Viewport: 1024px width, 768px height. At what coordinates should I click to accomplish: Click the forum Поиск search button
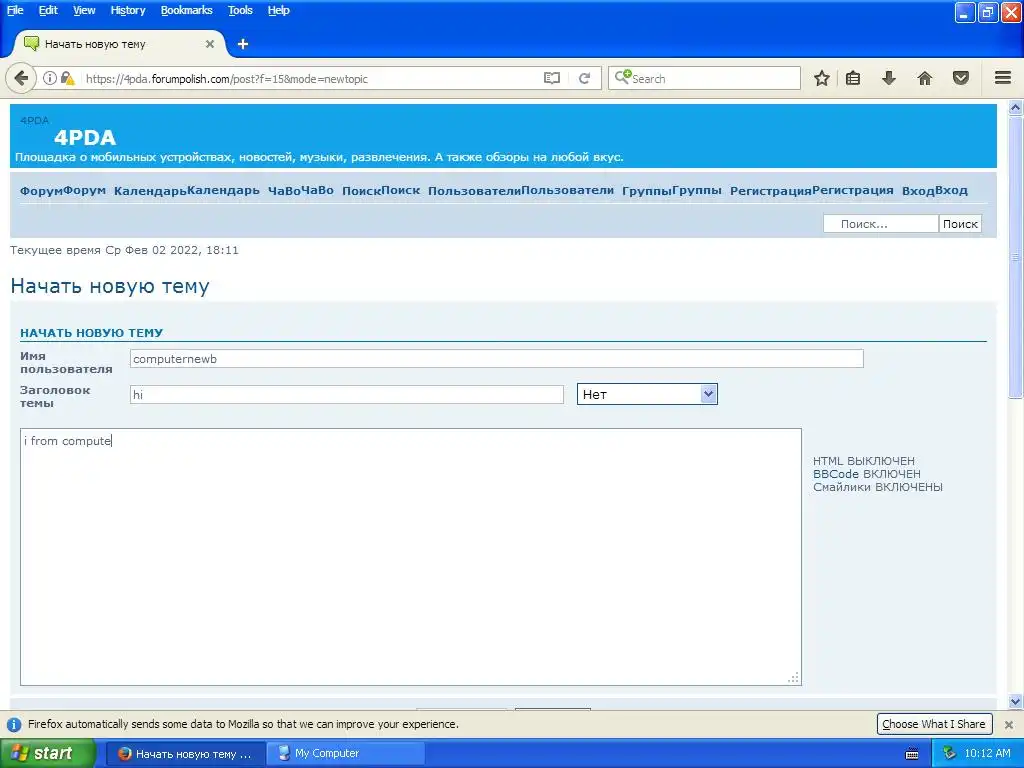[x=960, y=224]
